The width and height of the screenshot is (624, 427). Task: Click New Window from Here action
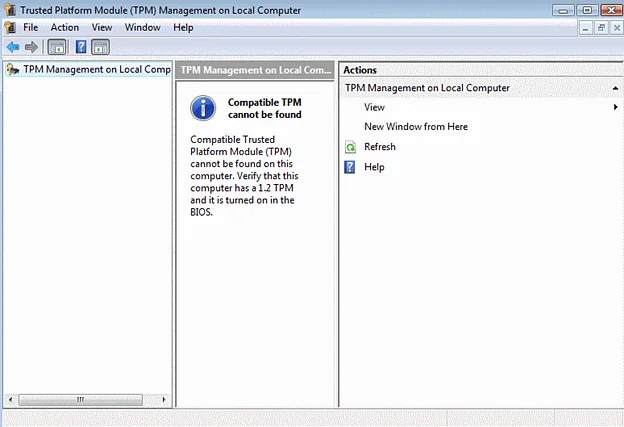pos(416,127)
